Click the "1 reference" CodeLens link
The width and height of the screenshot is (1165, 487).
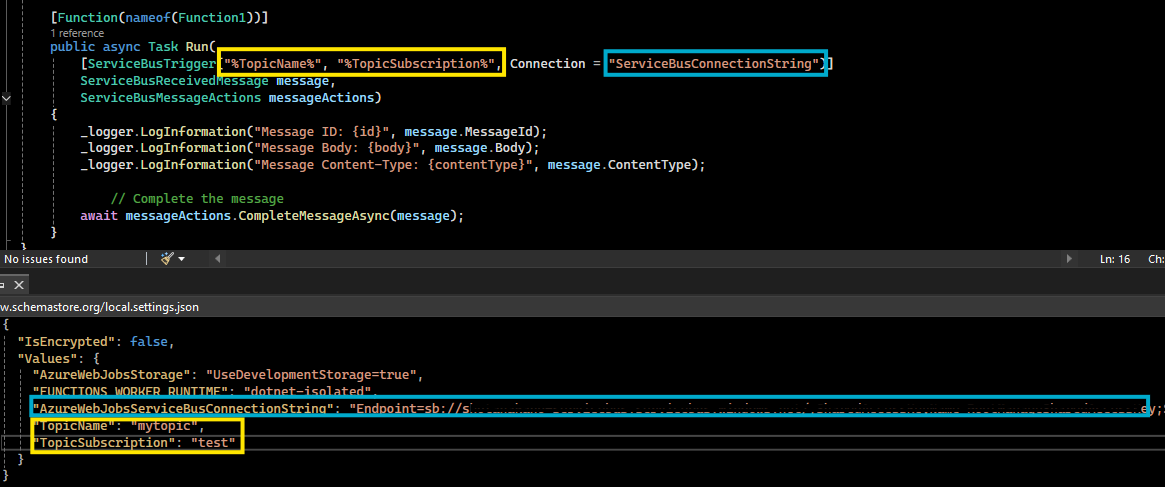point(78,33)
